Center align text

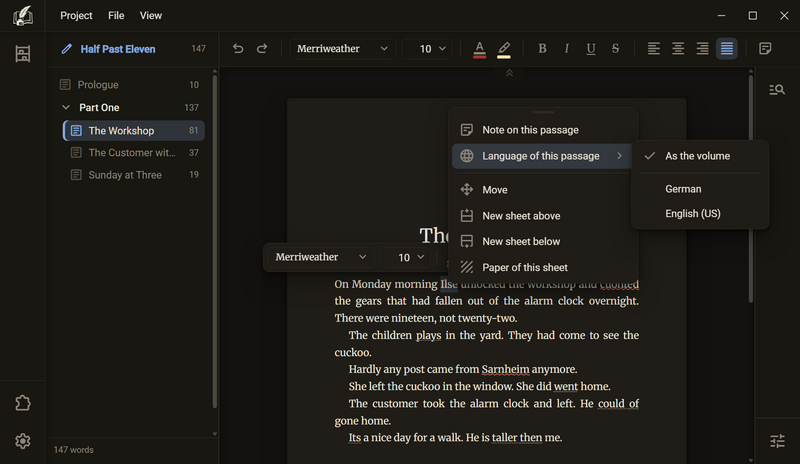[678, 48]
